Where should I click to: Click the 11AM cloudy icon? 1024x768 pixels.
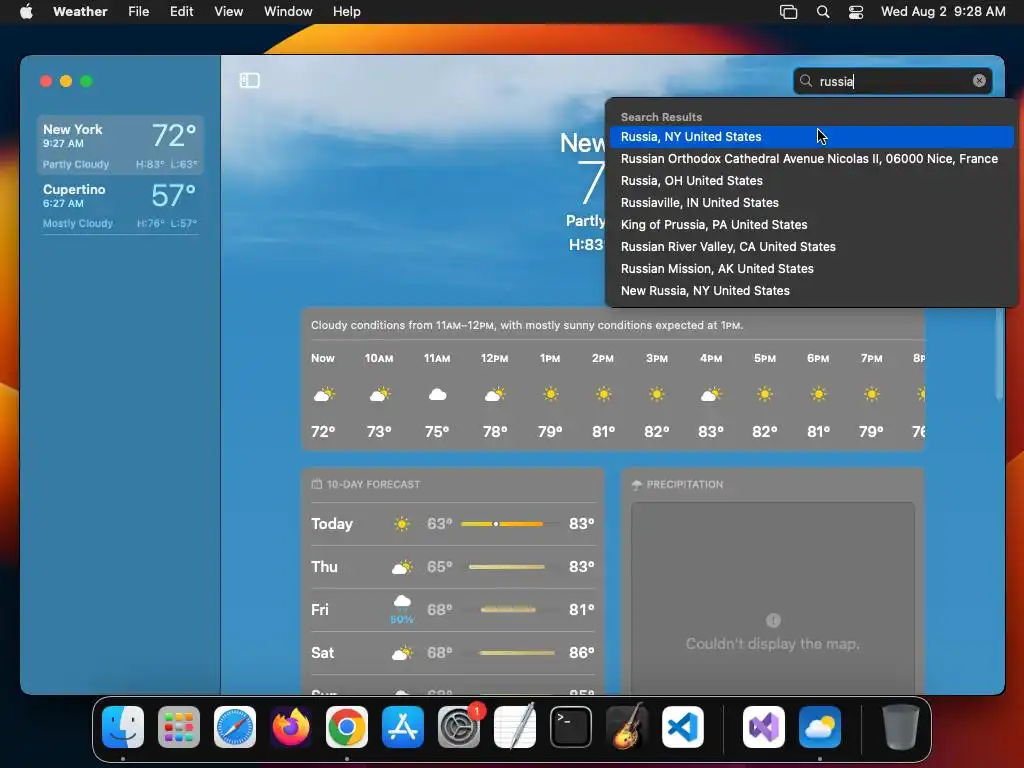438,394
